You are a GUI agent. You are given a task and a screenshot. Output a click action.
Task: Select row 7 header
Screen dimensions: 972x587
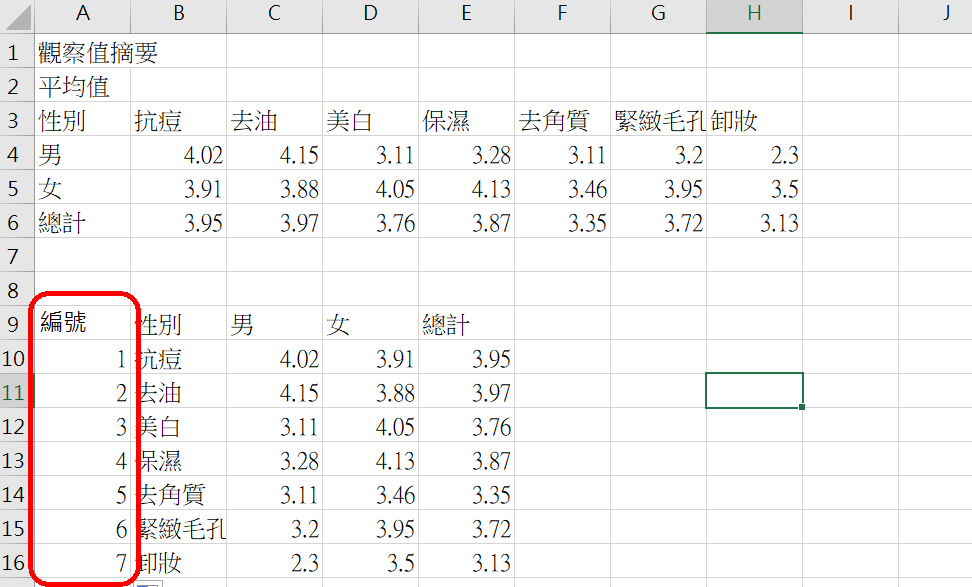[15, 256]
